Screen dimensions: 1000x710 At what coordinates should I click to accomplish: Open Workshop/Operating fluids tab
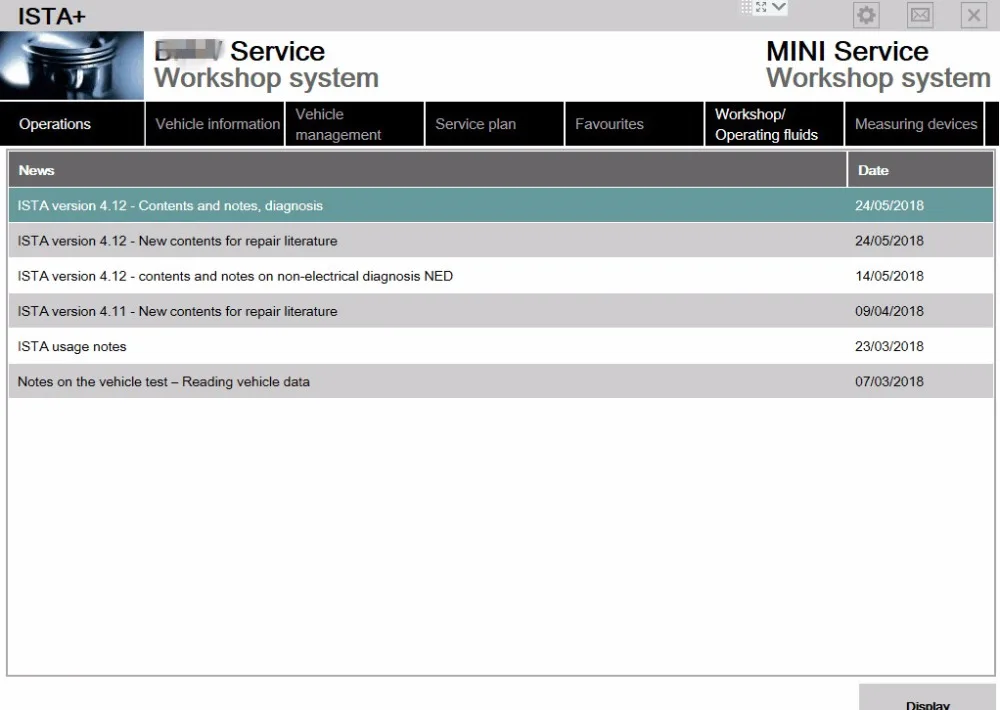(x=774, y=124)
